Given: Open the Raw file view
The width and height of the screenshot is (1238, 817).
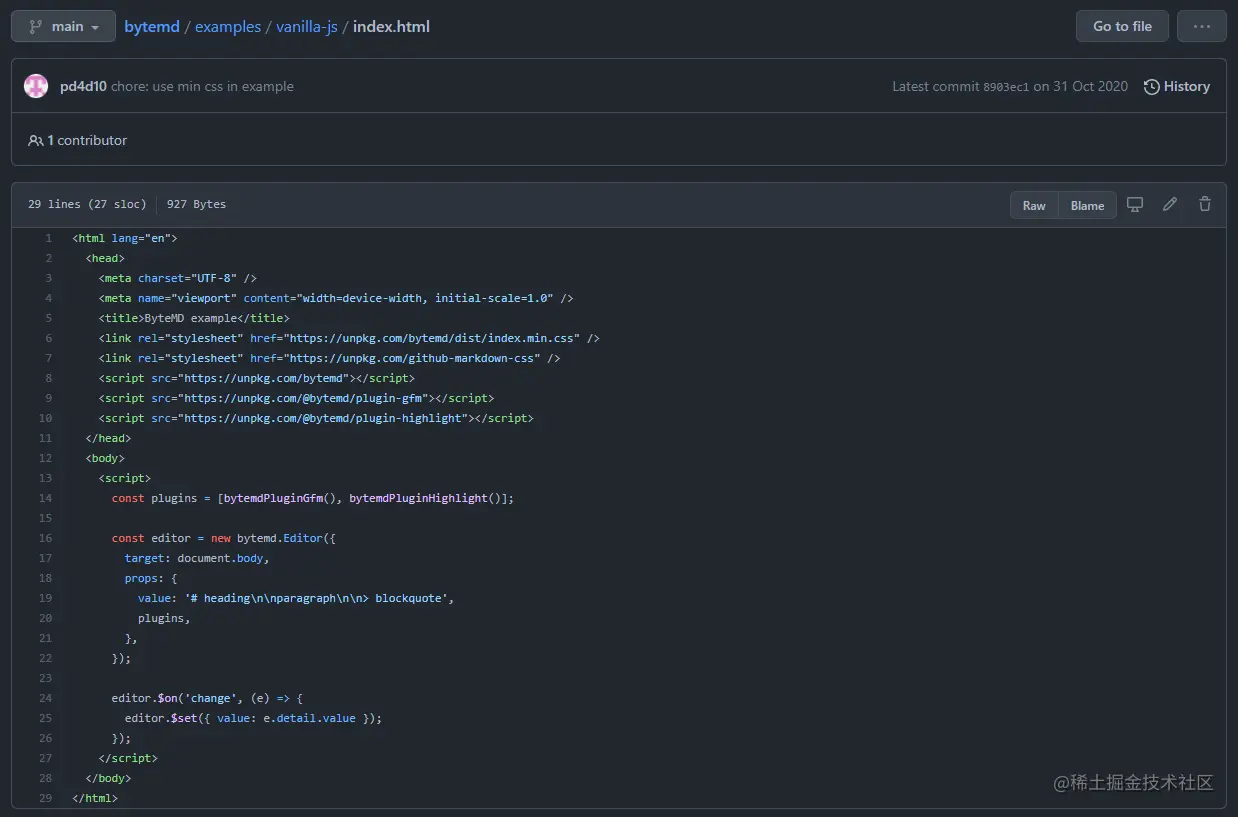Looking at the screenshot, I should click(x=1034, y=205).
